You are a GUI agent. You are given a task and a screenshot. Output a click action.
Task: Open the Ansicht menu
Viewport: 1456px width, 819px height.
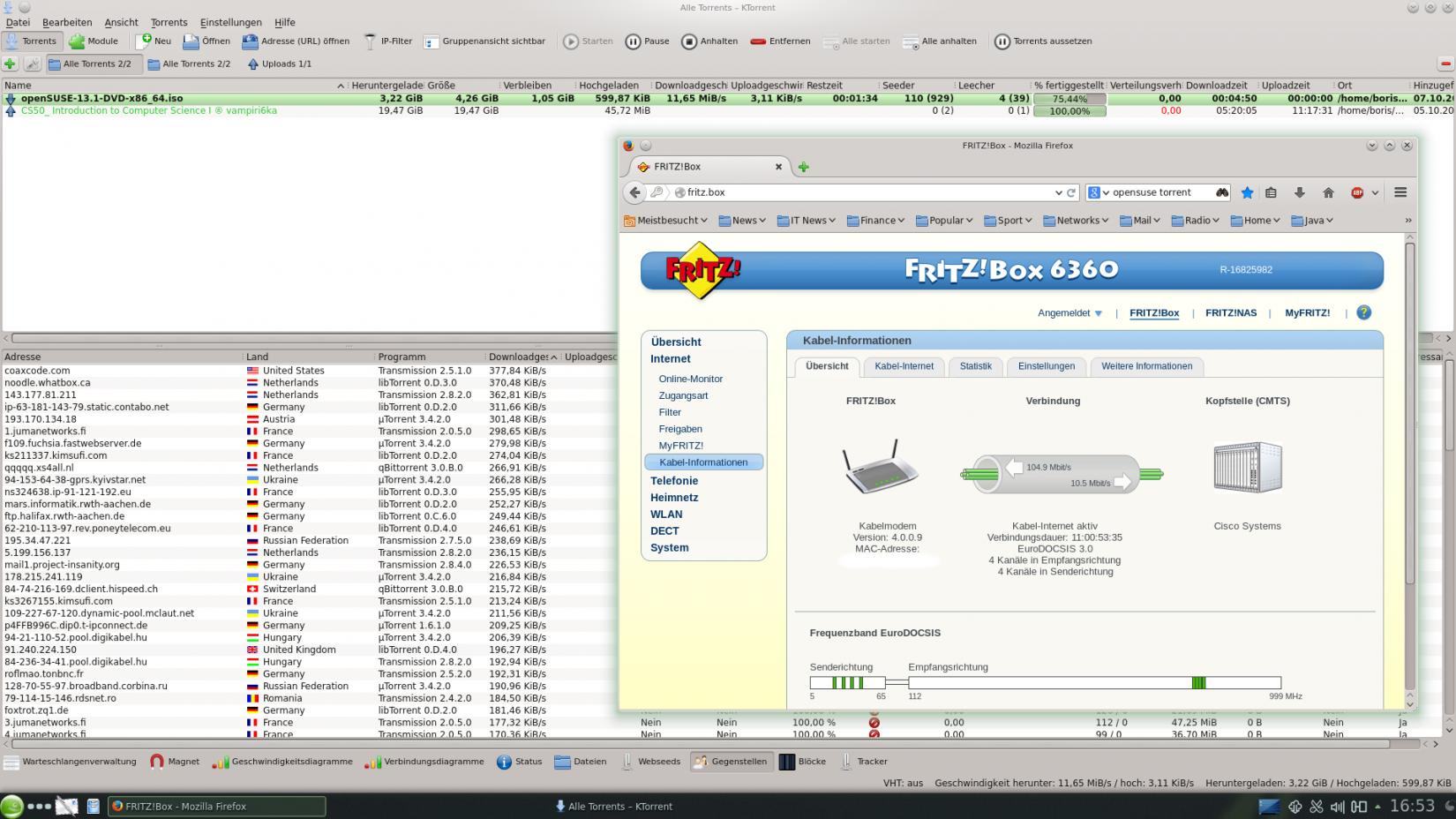[121, 22]
